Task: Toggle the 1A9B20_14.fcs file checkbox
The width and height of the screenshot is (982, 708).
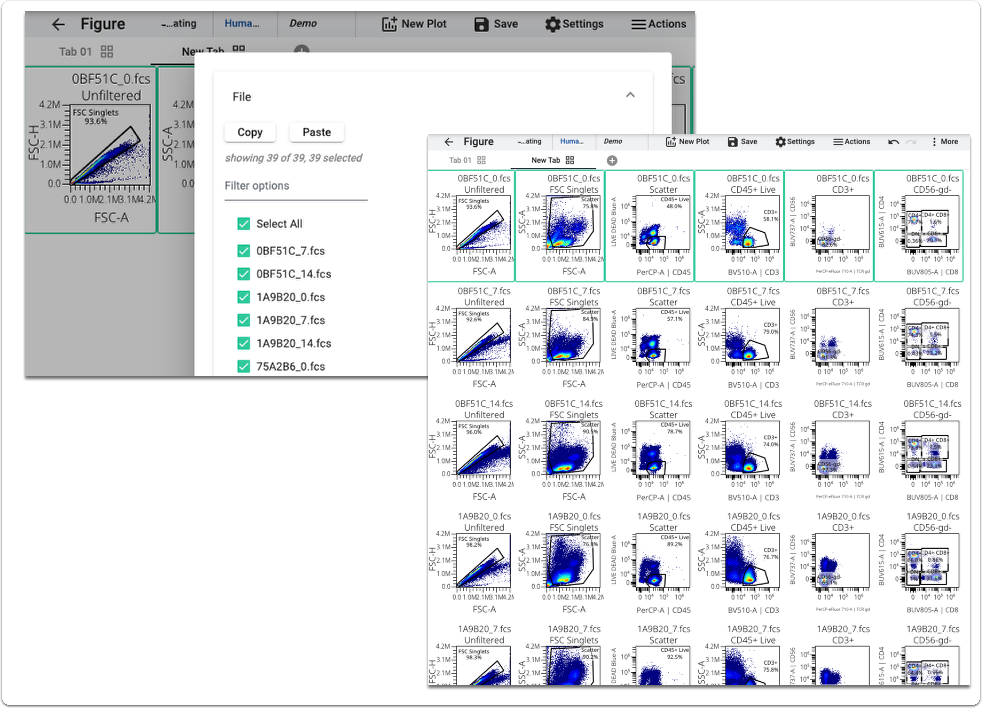Action: (244, 343)
